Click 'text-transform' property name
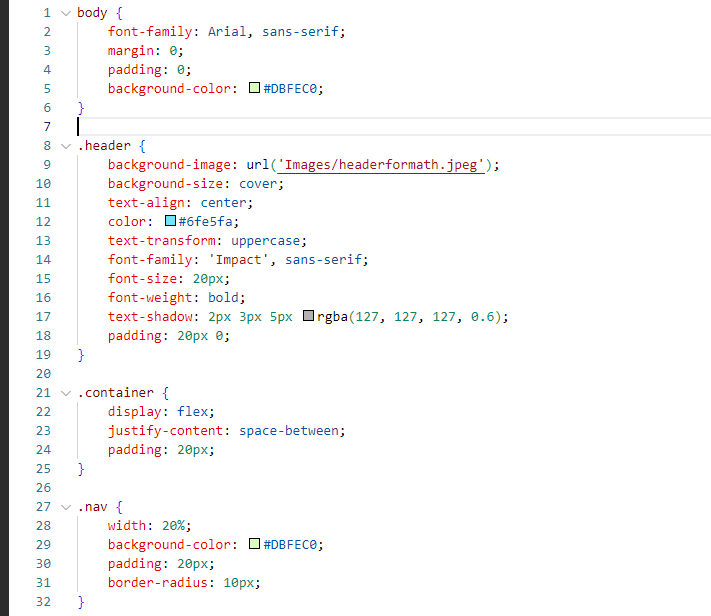711x616 pixels. coord(161,241)
